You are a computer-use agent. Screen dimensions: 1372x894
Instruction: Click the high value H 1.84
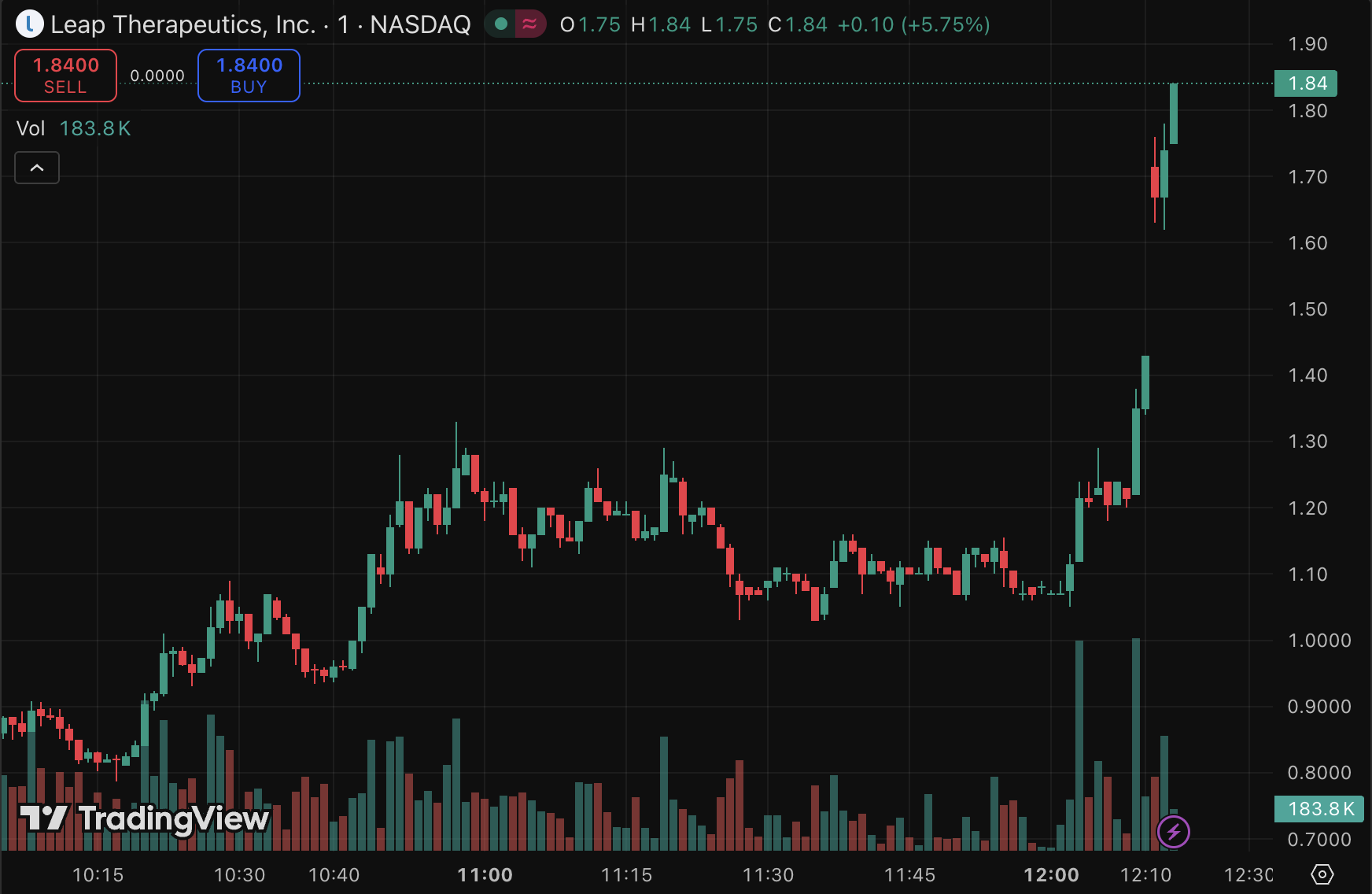pyautogui.click(x=661, y=24)
